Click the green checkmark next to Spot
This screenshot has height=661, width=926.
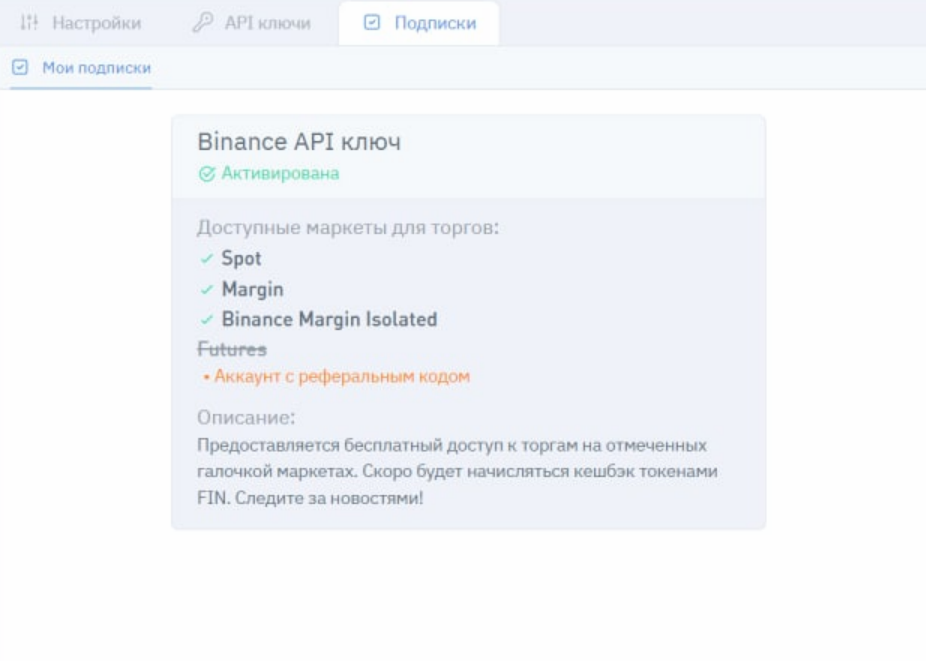pyautogui.click(x=207, y=259)
